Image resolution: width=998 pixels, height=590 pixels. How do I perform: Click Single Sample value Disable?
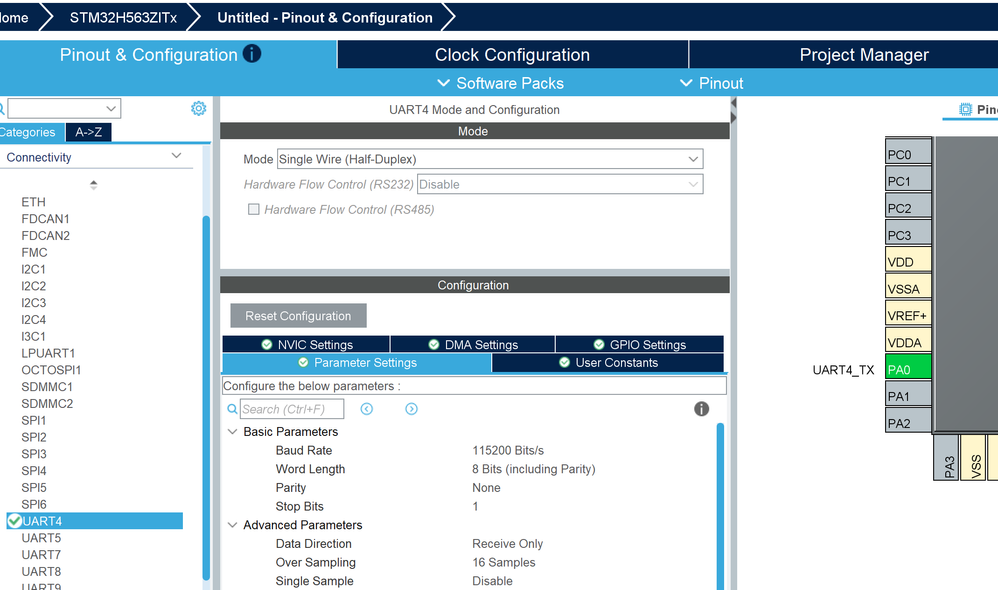[x=492, y=581]
